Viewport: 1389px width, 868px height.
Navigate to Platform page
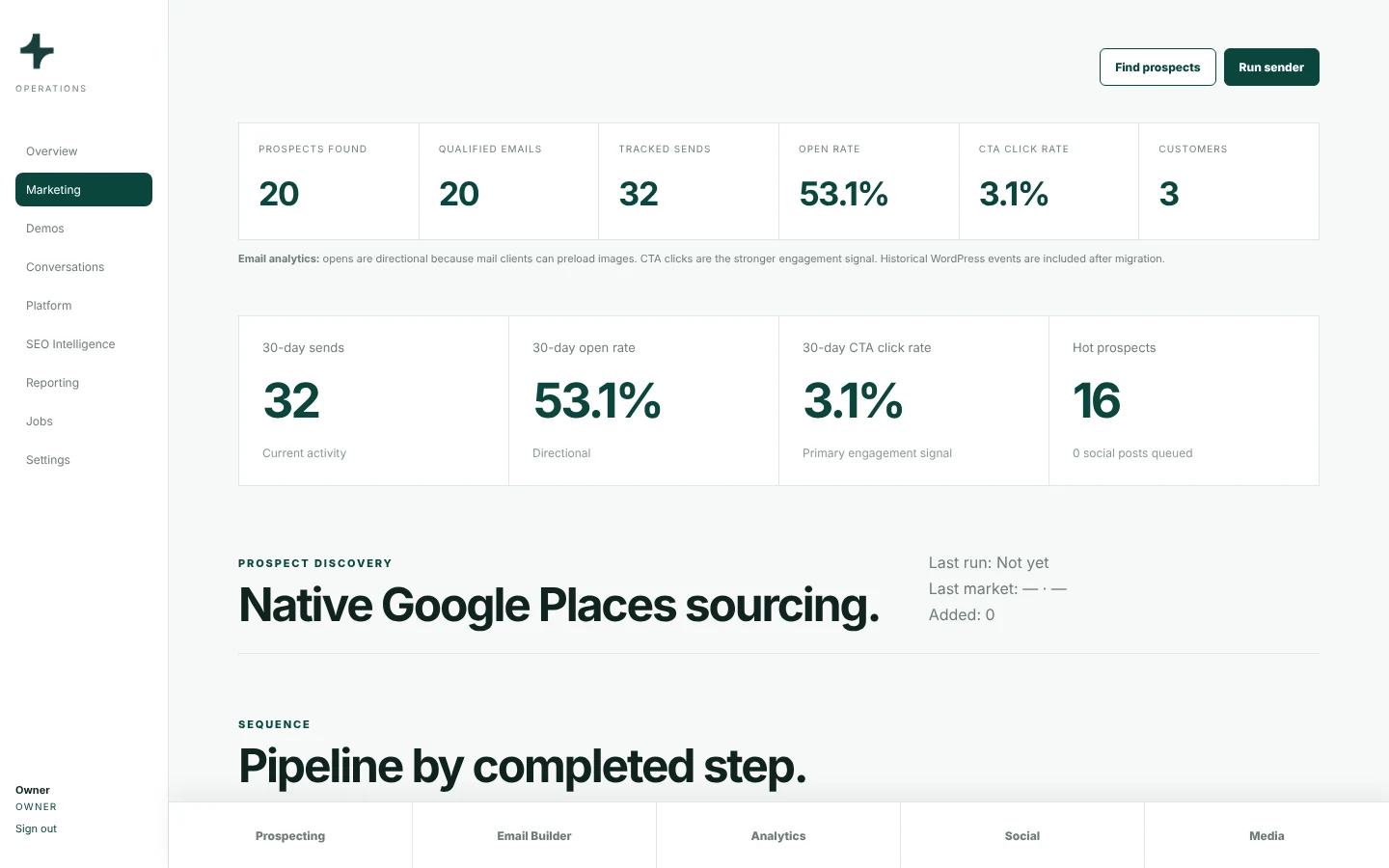click(x=84, y=306)
